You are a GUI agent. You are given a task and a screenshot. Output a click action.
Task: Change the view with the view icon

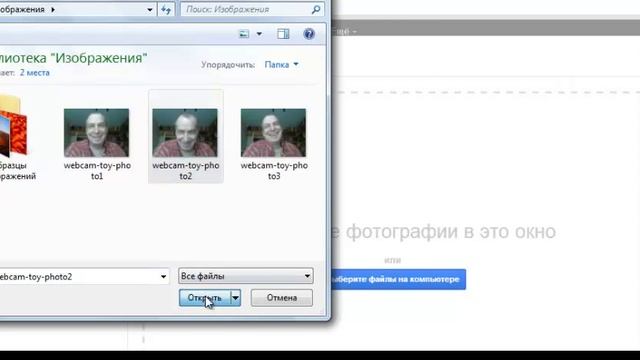(244, 34)
